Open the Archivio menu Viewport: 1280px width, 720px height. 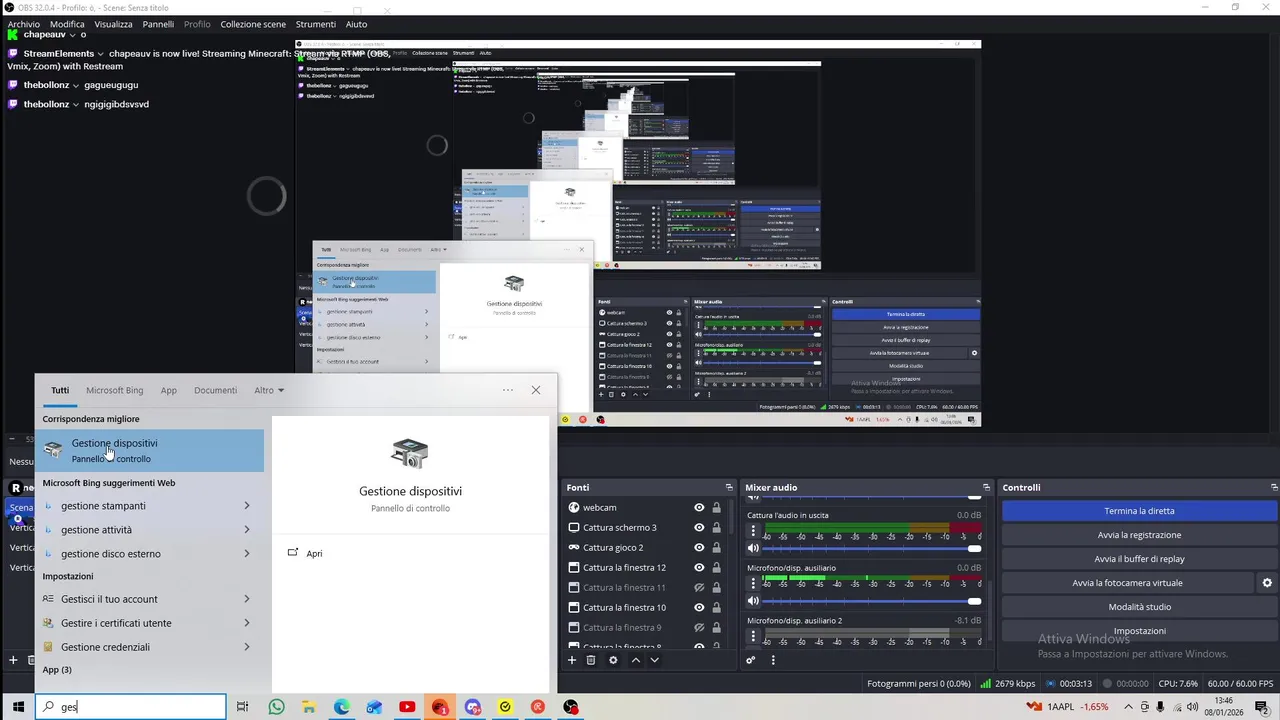[x=24, y=24]
